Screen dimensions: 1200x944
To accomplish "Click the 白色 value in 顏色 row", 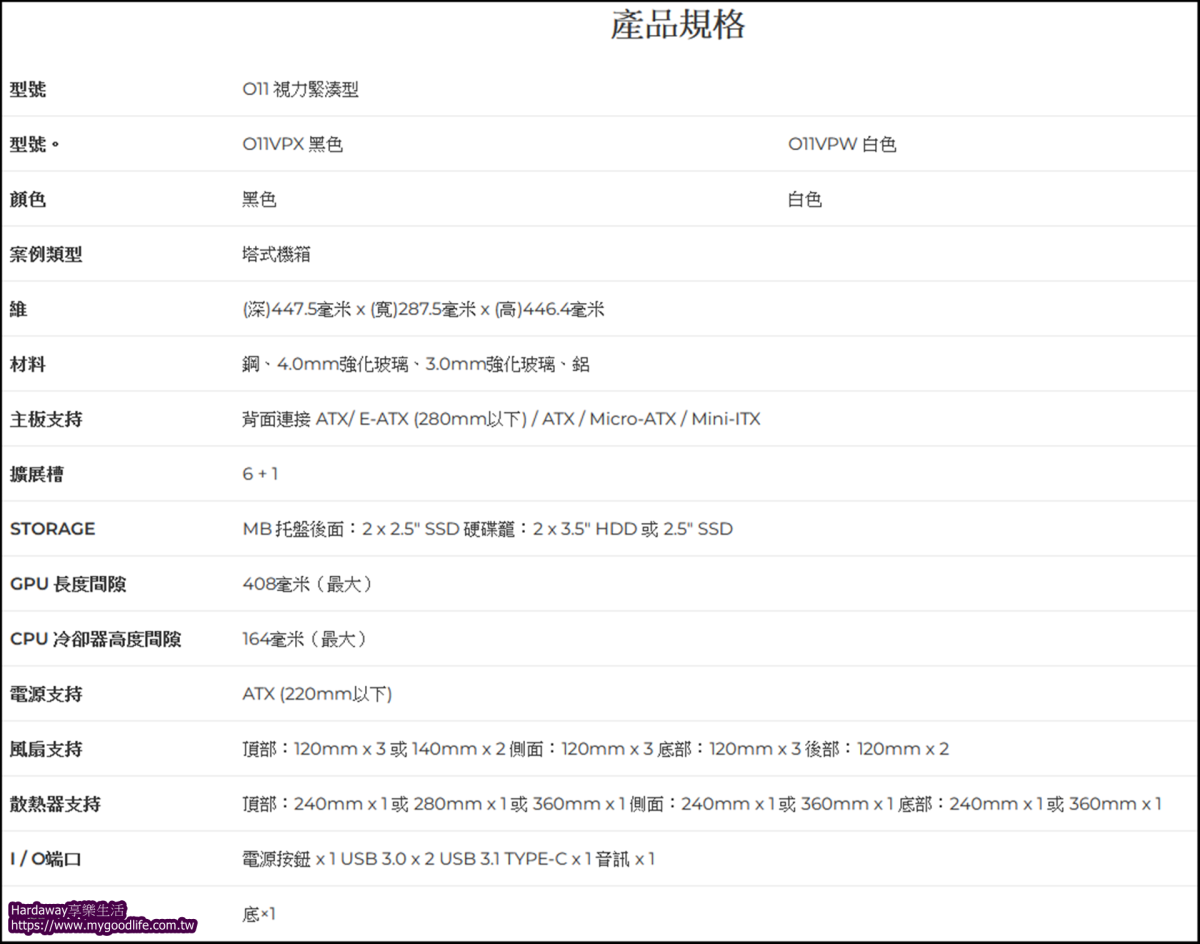I will pyautogui.click(x=805, y=200).
